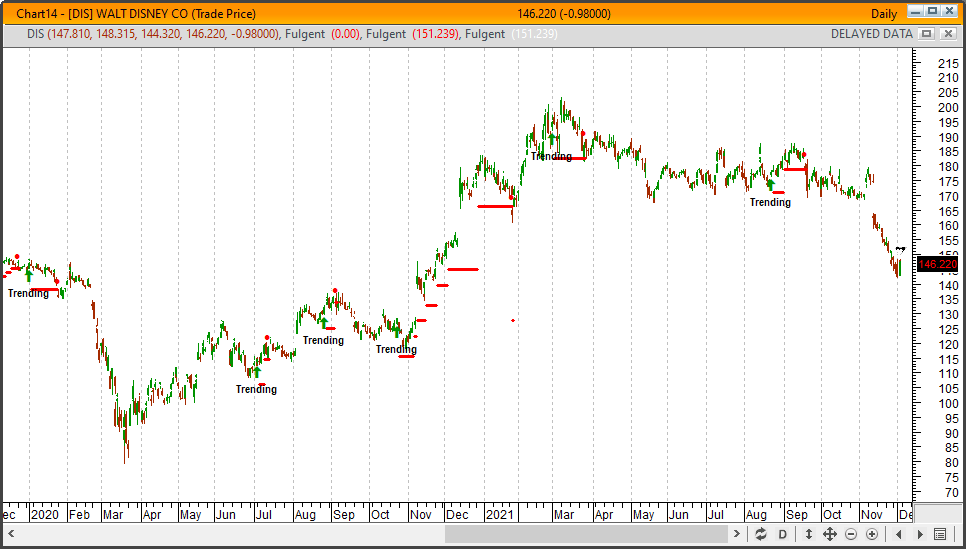Zoom in with the plus circle icon
This screenshot has width=966, height=549.
pos(872,534)
